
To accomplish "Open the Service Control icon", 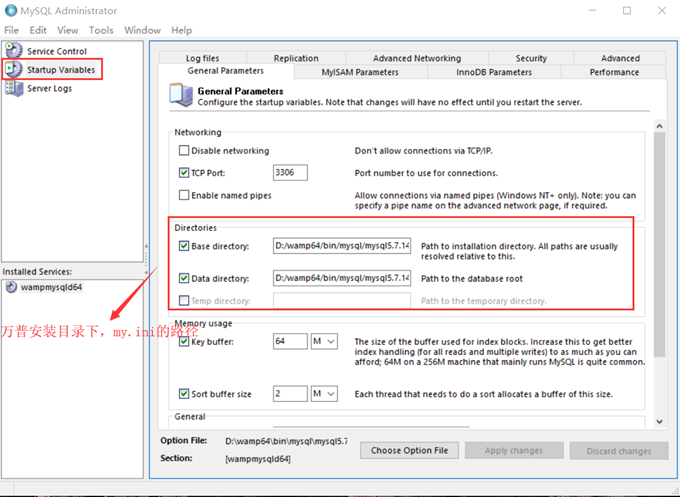I will [x=14, y=50].
